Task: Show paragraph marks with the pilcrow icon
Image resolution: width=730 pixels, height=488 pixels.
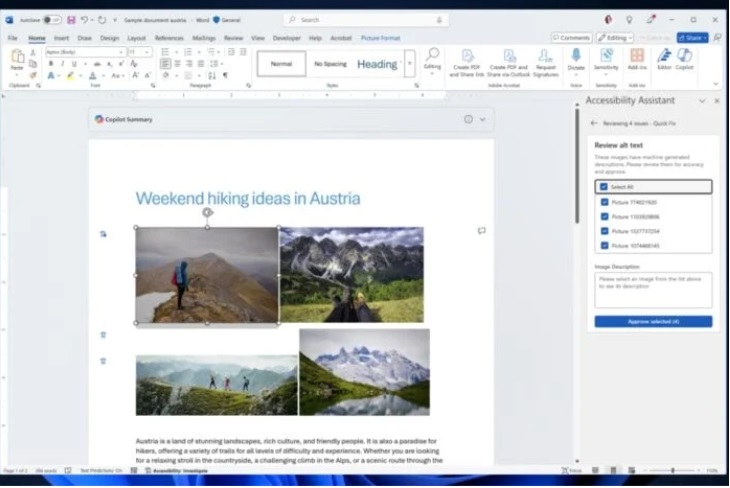Action: (x=225, y=75)
